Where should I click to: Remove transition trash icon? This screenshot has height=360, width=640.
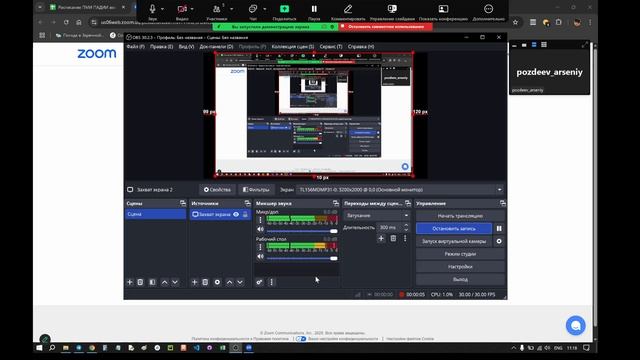393,238
